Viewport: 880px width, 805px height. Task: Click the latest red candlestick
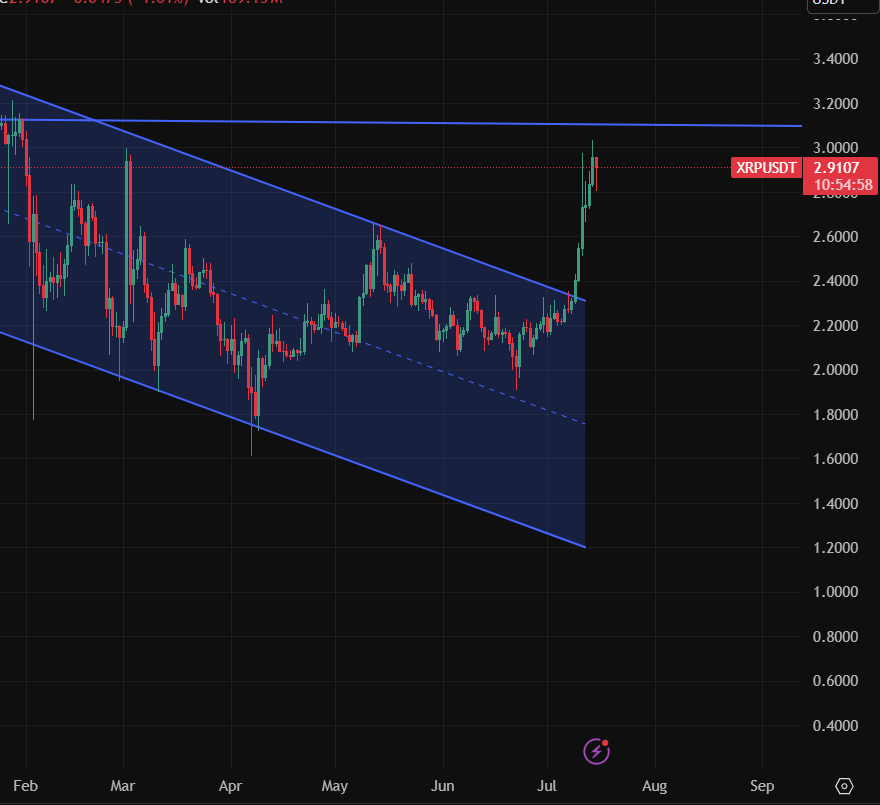click(596, 173)
